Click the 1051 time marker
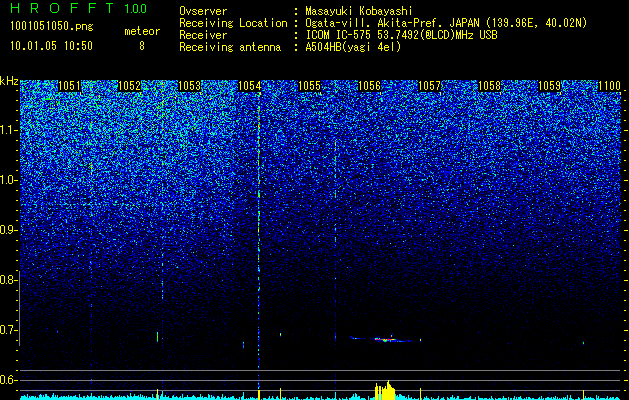 [69, 86]
